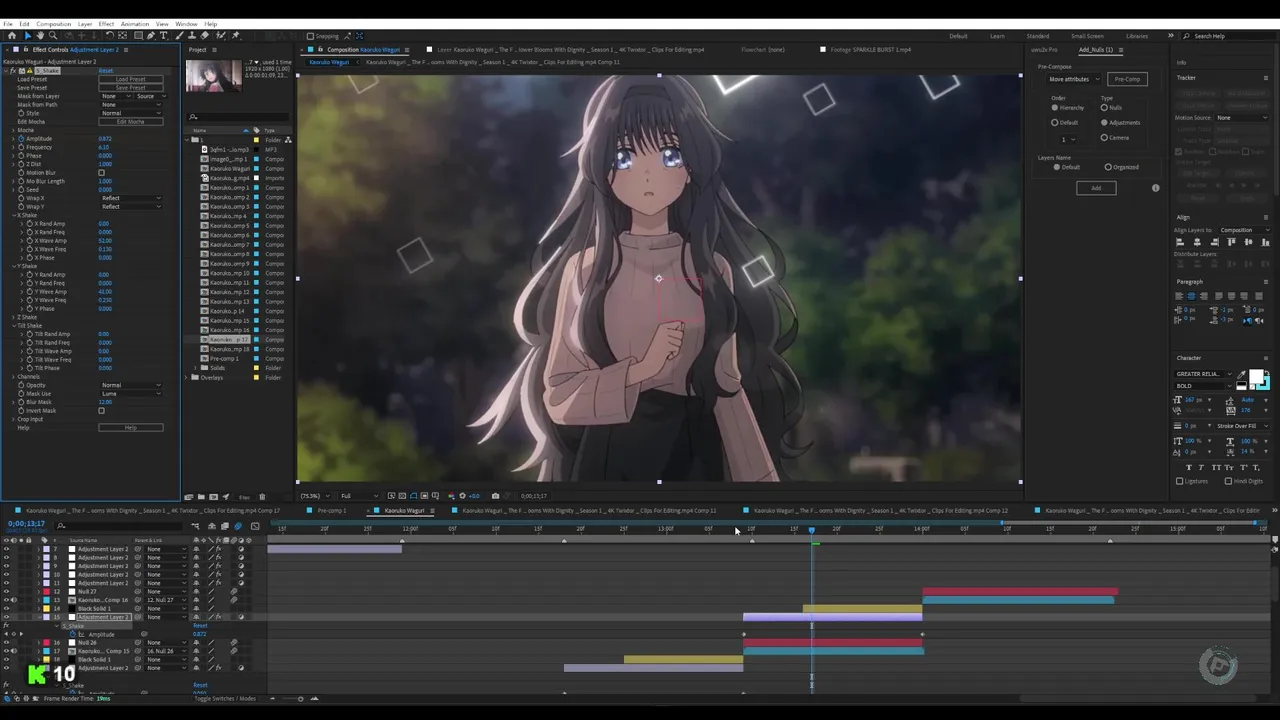The height and width of the screenshot is (720, 1280).
Task: Open the Motion Source dropdown
Action: click(1242, 118)
